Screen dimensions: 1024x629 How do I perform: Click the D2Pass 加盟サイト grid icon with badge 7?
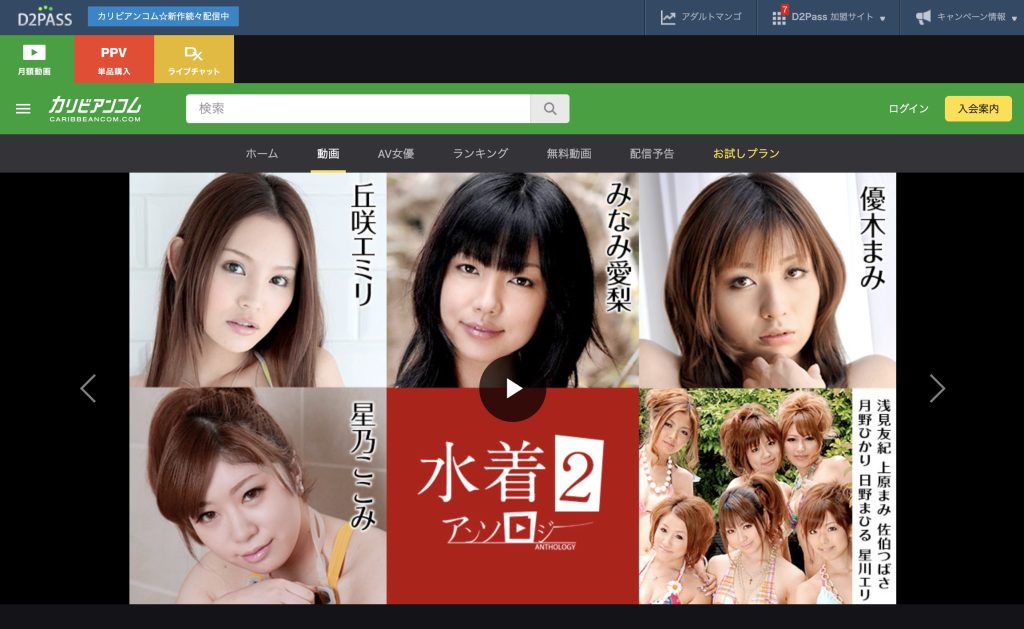point(778,17)
